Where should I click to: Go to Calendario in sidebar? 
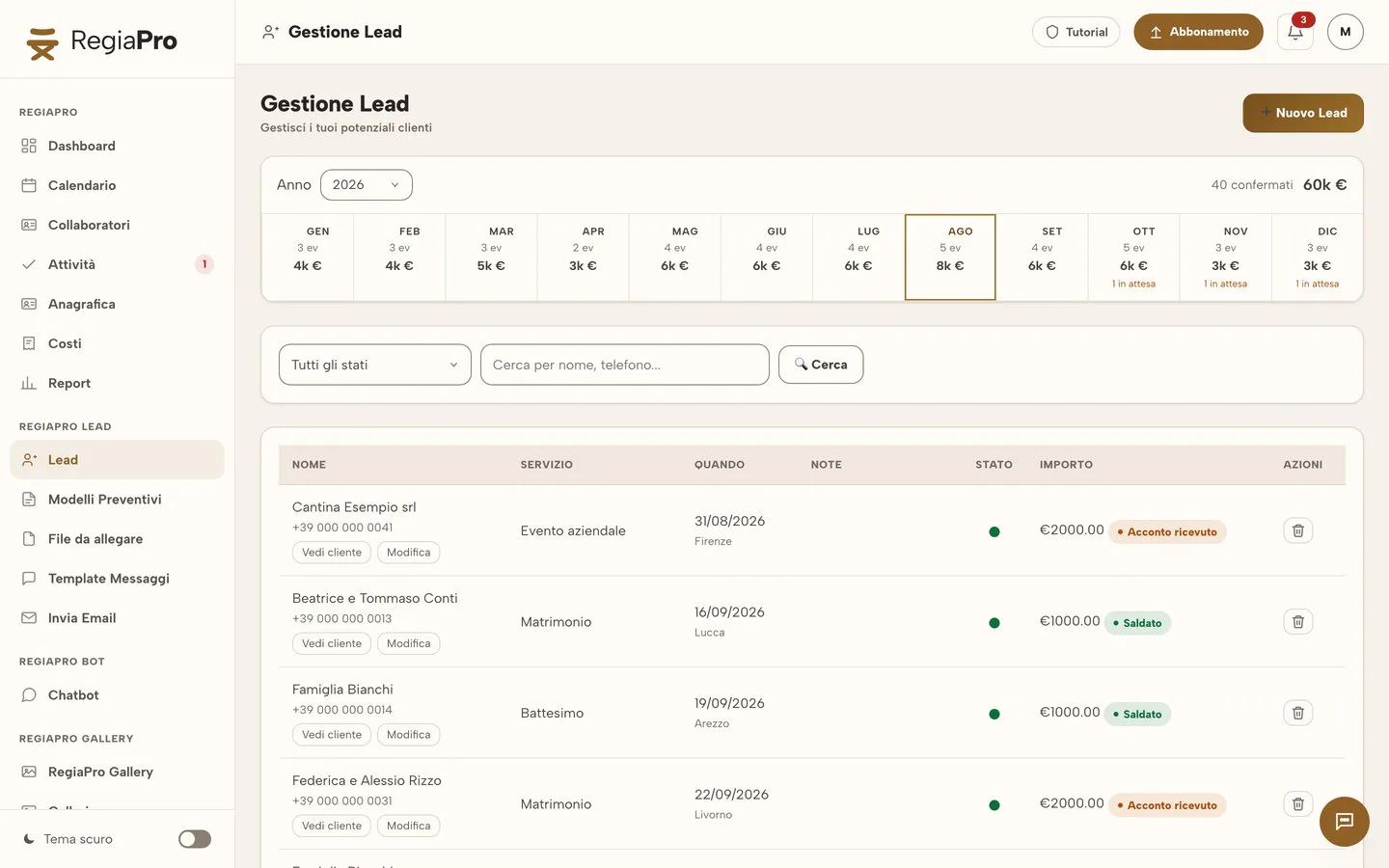coord(117,185)
